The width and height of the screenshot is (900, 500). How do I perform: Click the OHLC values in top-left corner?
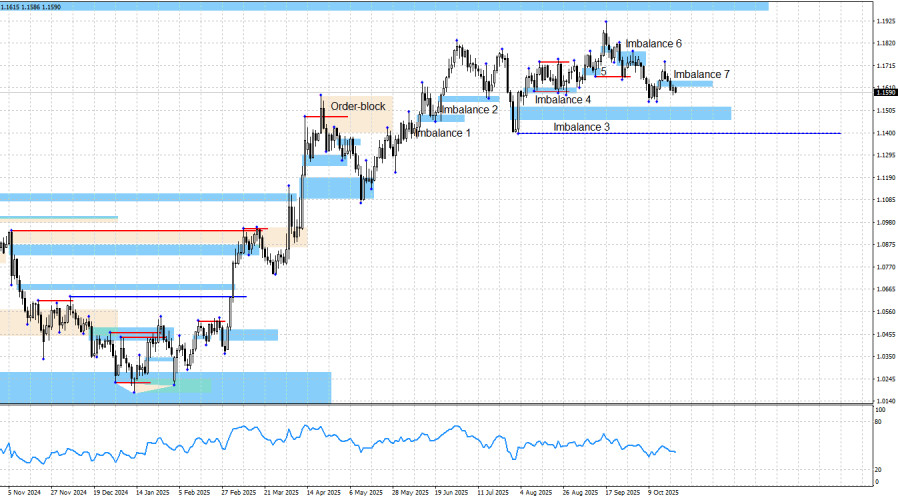[x=30, y=6]
